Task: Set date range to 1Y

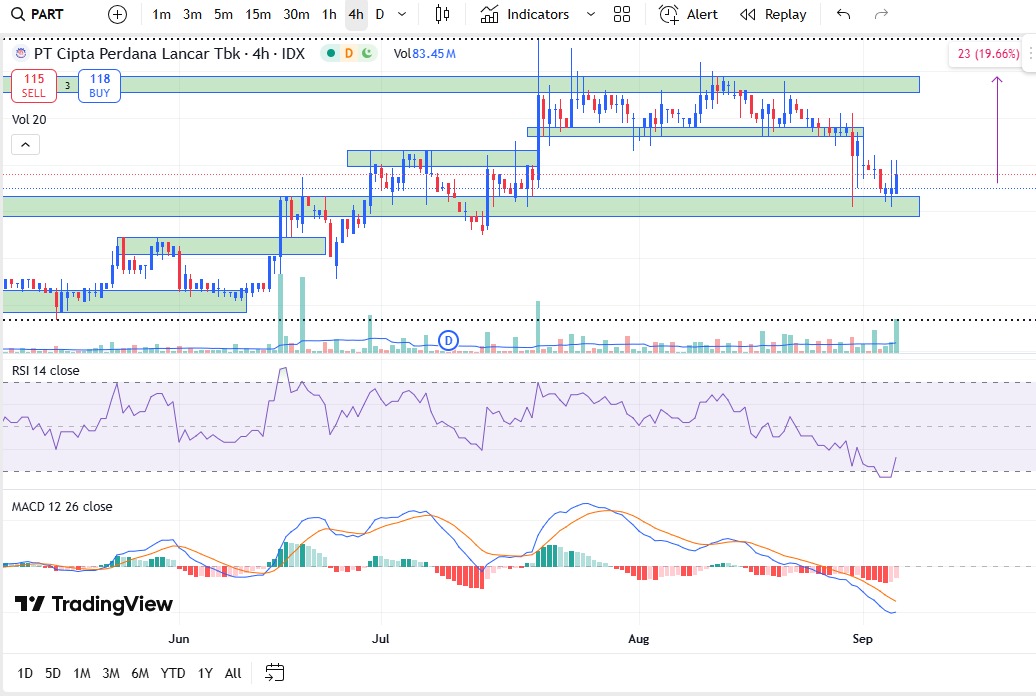Action: [x=205, y=674]
